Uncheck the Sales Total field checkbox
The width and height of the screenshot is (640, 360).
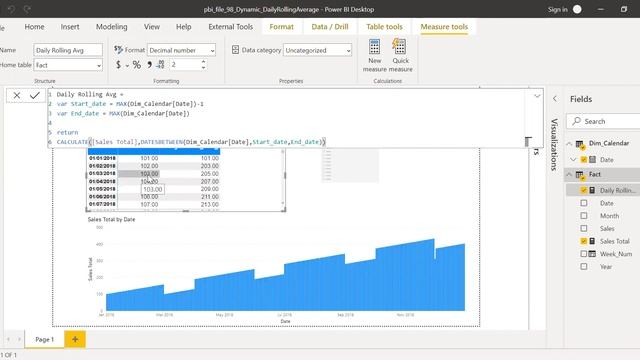(x=584, y=241)
